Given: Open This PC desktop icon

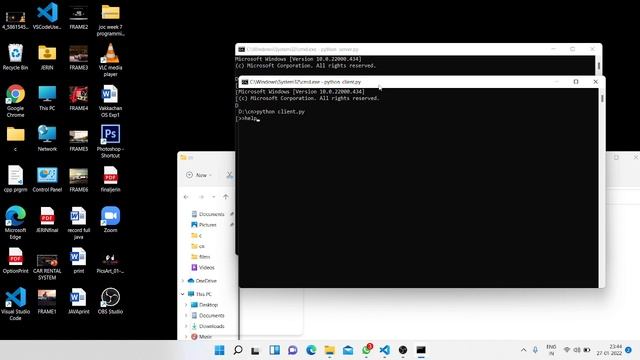Looking at the screenshot, I should click(47, 98).
